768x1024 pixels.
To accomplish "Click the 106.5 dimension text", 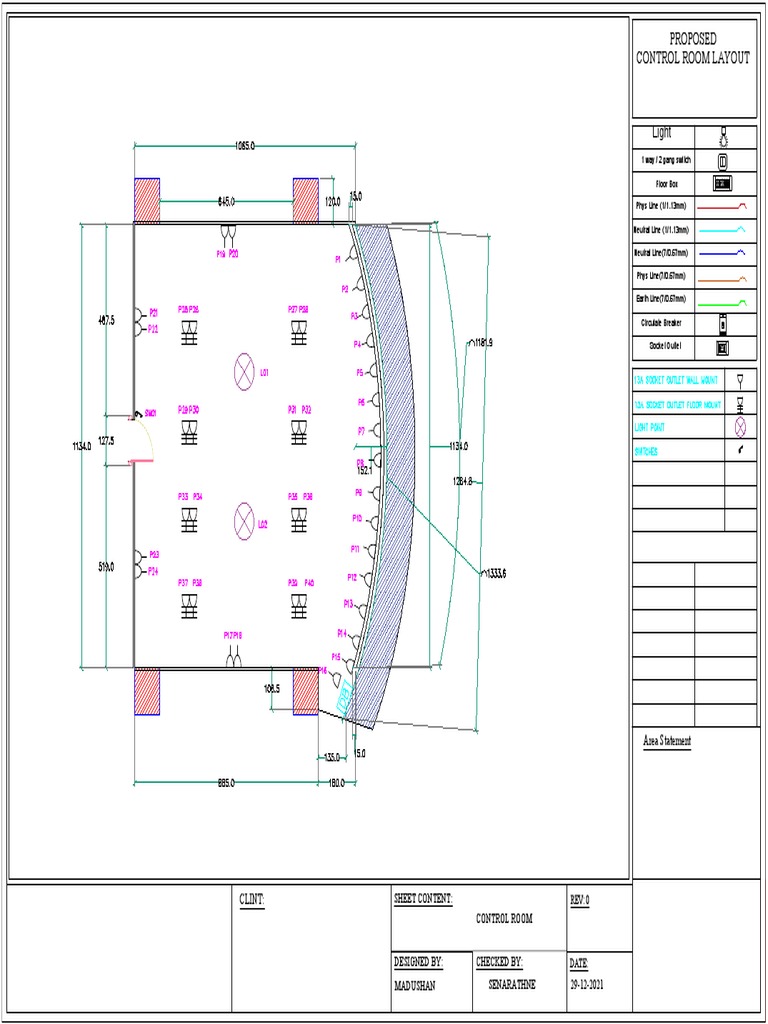I will (272, 687).
